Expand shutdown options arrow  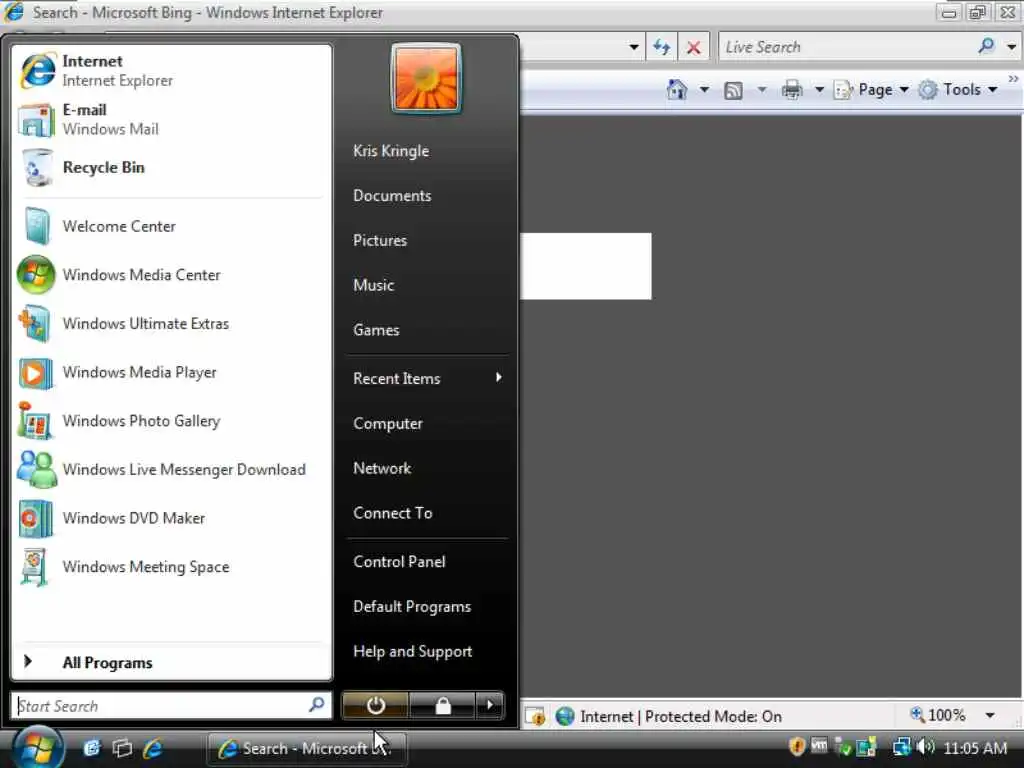pos(490,705)
